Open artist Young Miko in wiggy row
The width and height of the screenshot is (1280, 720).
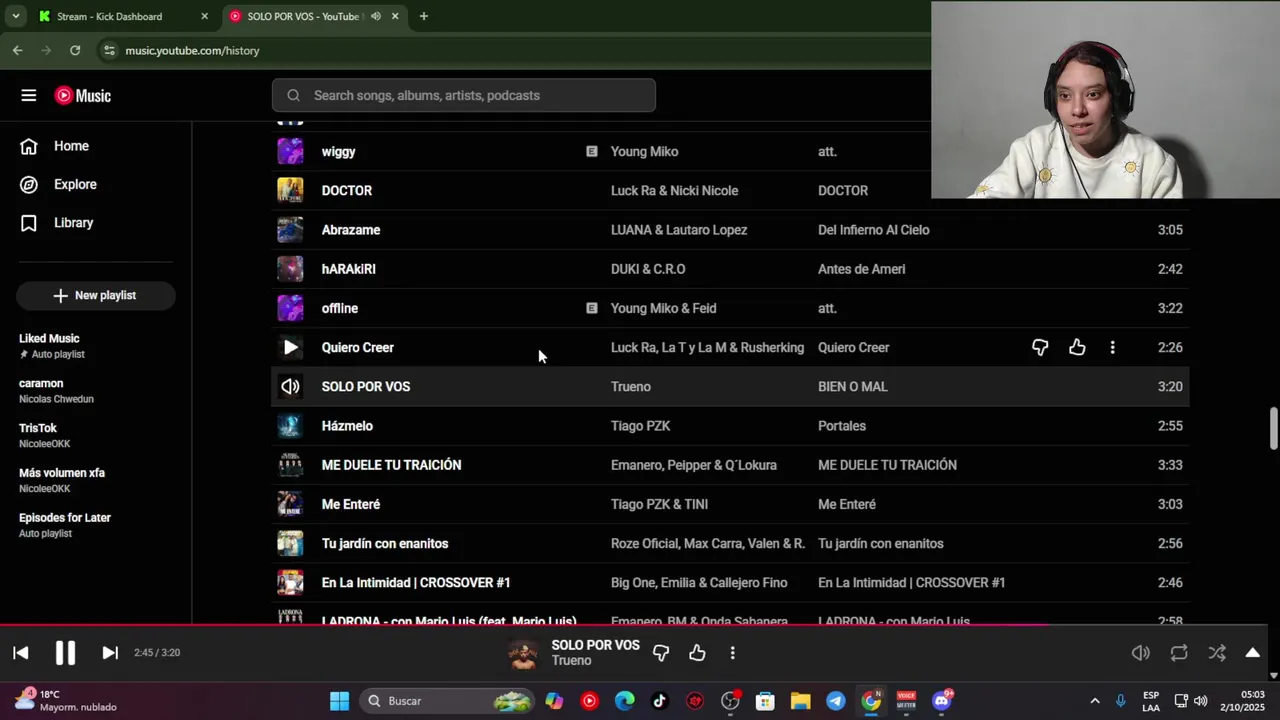(644, 151)
